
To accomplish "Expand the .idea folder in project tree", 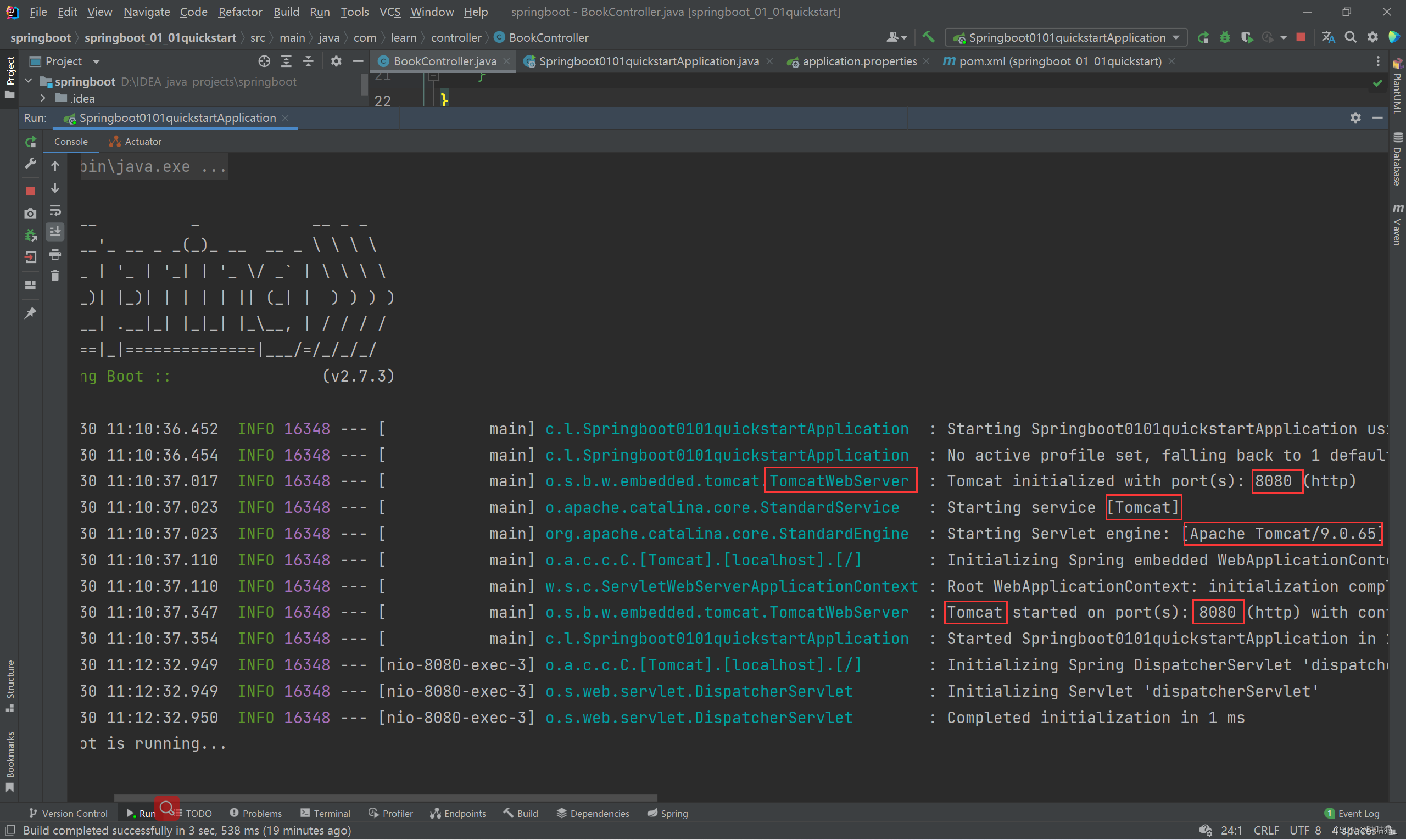I will point(43,98).
